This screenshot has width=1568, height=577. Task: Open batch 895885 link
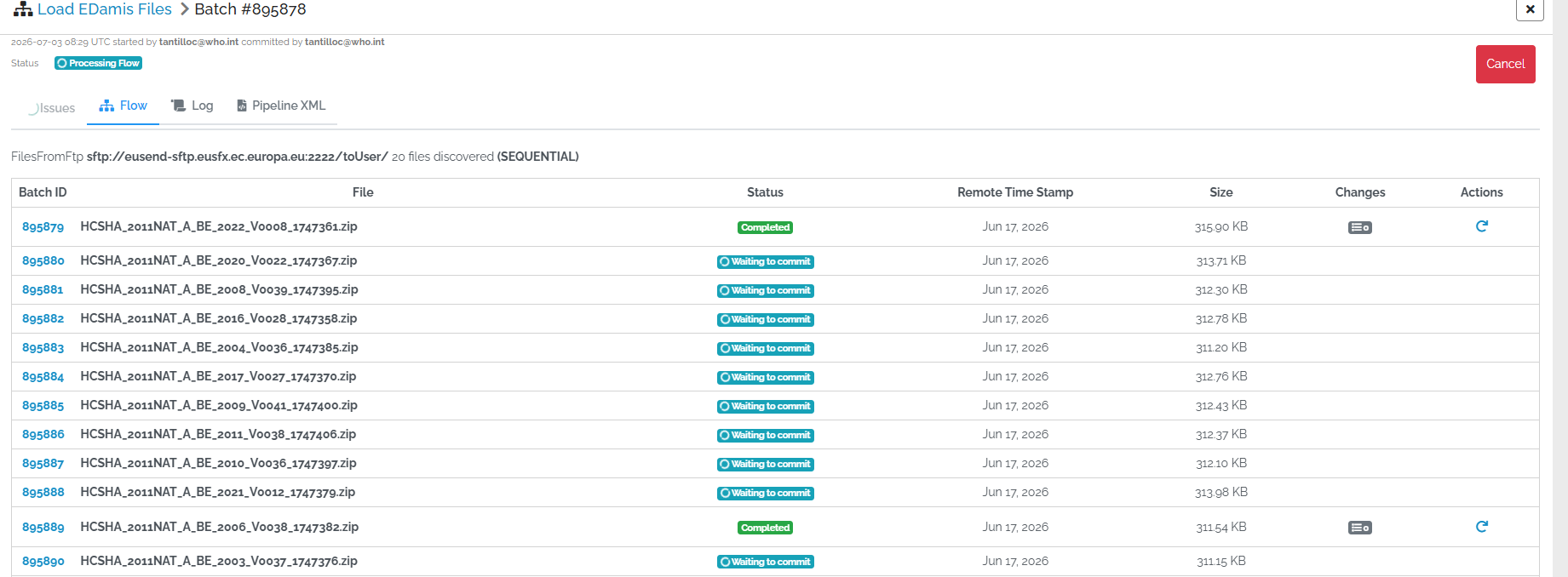tap(43, 406)
